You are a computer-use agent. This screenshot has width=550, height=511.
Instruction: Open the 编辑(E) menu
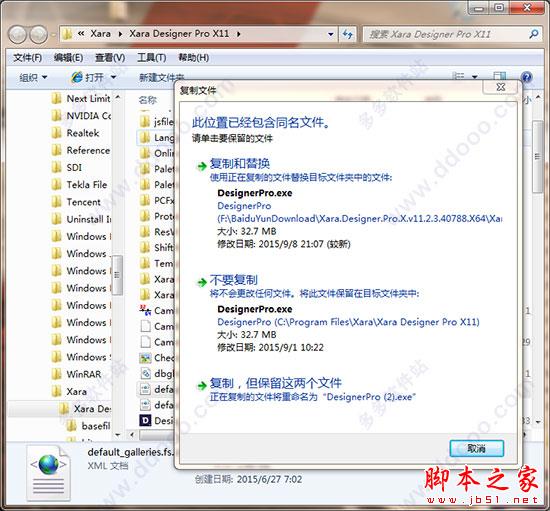pos(68,58)
